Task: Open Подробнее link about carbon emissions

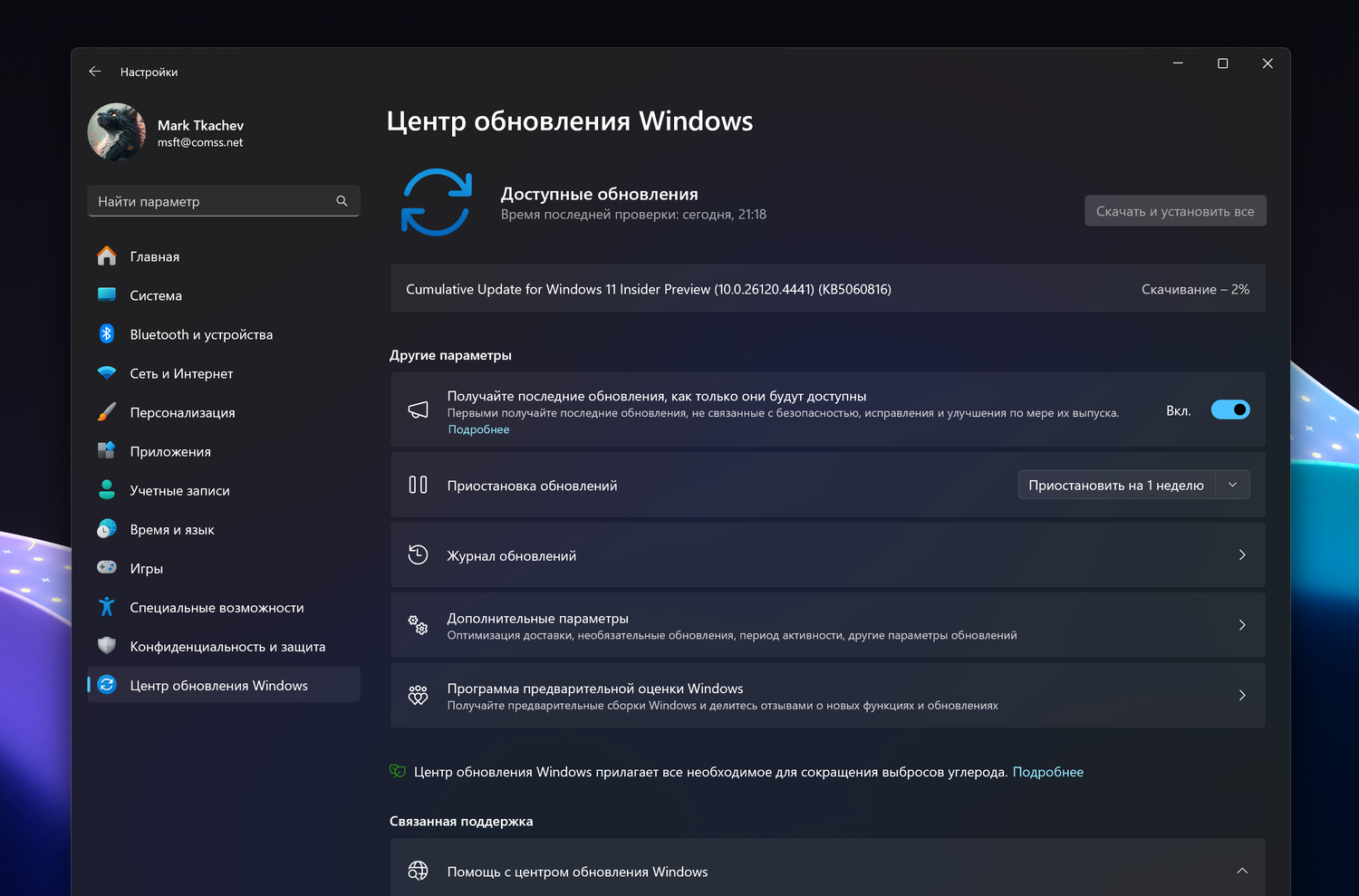Action: coord(1047,772)
